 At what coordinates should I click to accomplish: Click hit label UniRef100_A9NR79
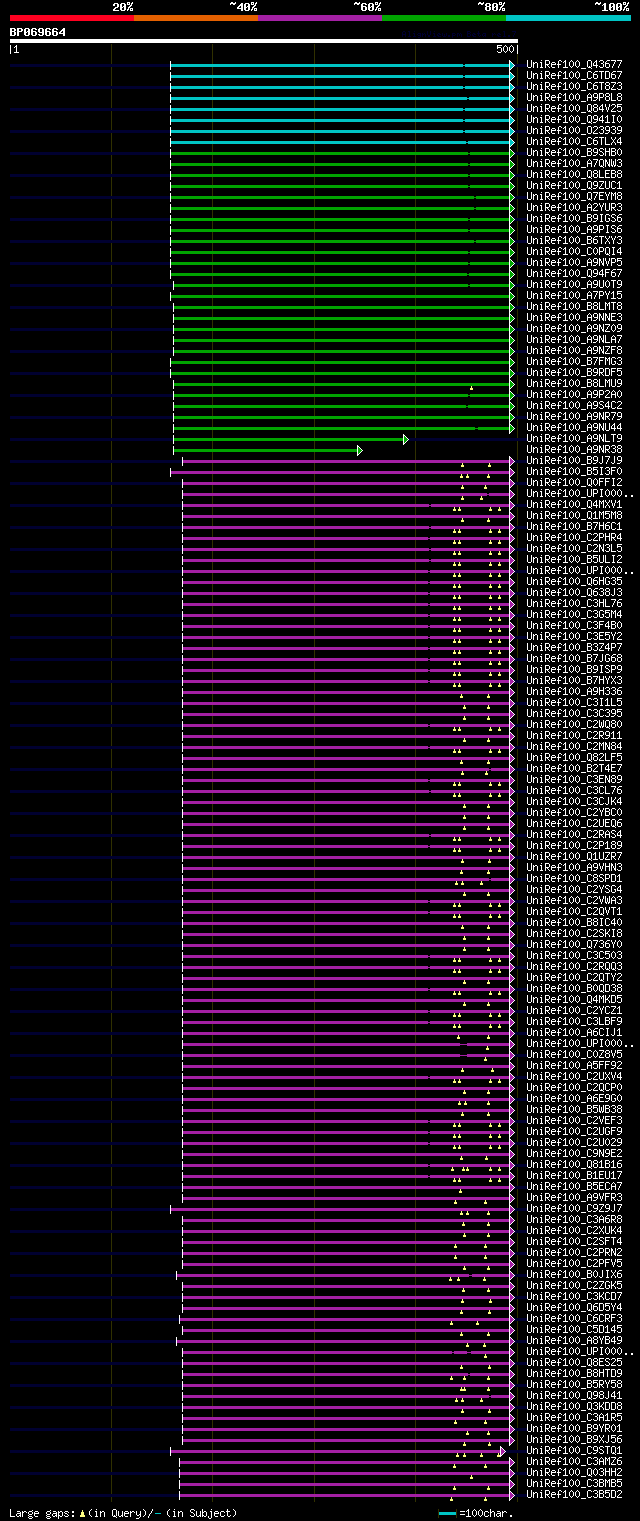574,416
